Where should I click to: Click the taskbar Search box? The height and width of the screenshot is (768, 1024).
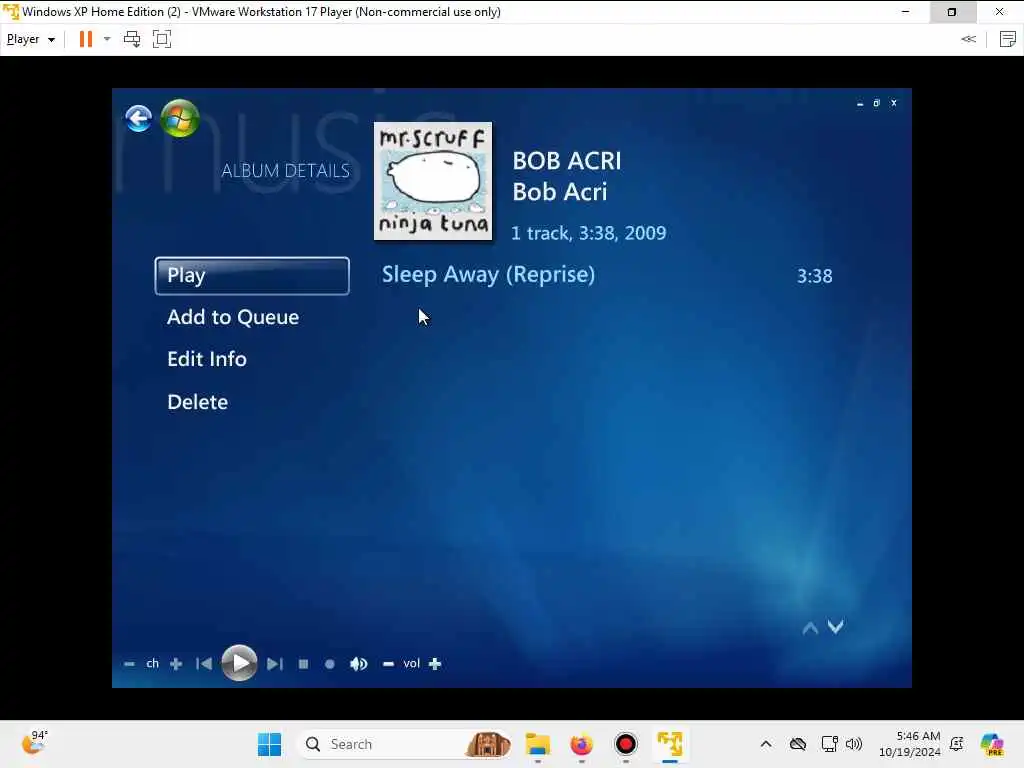click(405, 744)
